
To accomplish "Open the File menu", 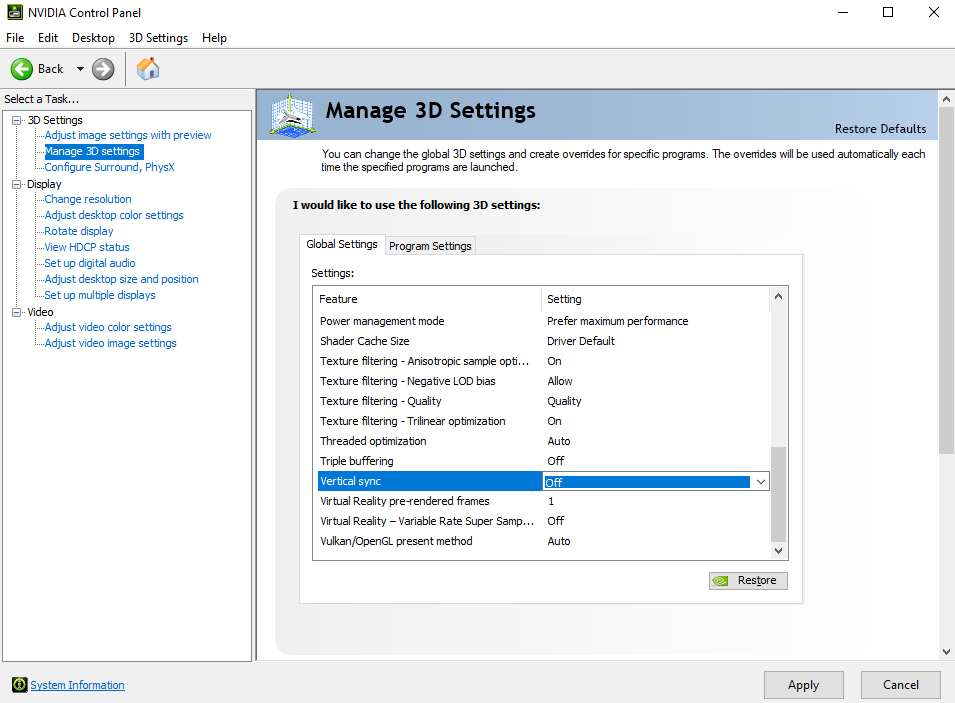I will (x=15, y=38).
